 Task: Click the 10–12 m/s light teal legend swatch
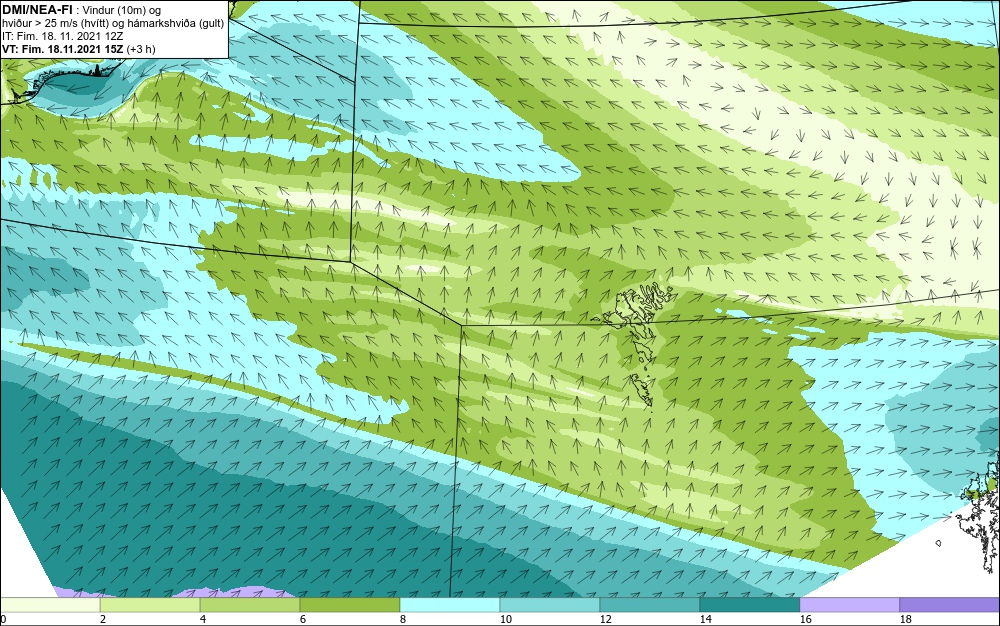click(550, 604)
